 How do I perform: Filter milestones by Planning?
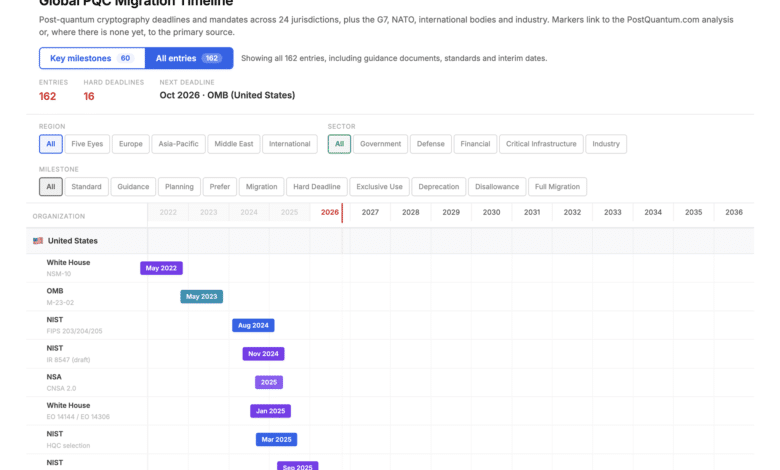point(179,187)
